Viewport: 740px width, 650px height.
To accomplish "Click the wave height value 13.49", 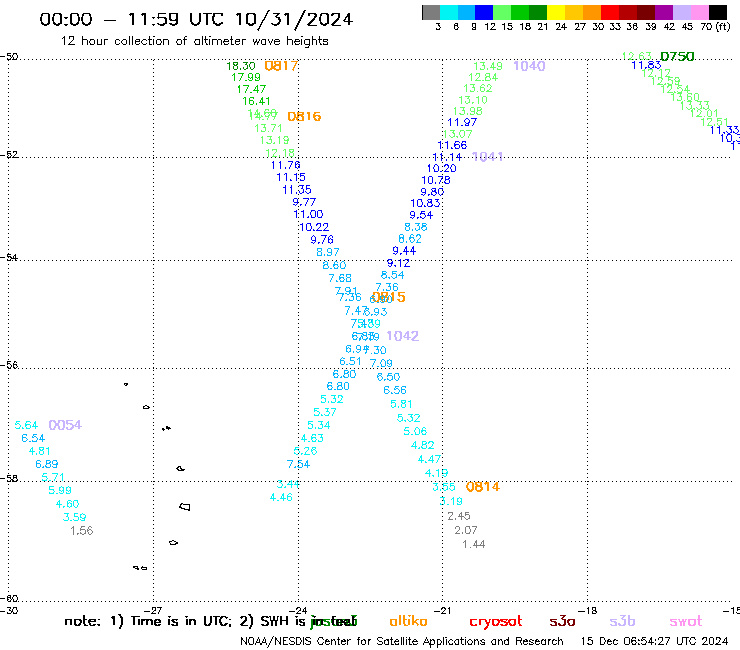I will point(488,66).
